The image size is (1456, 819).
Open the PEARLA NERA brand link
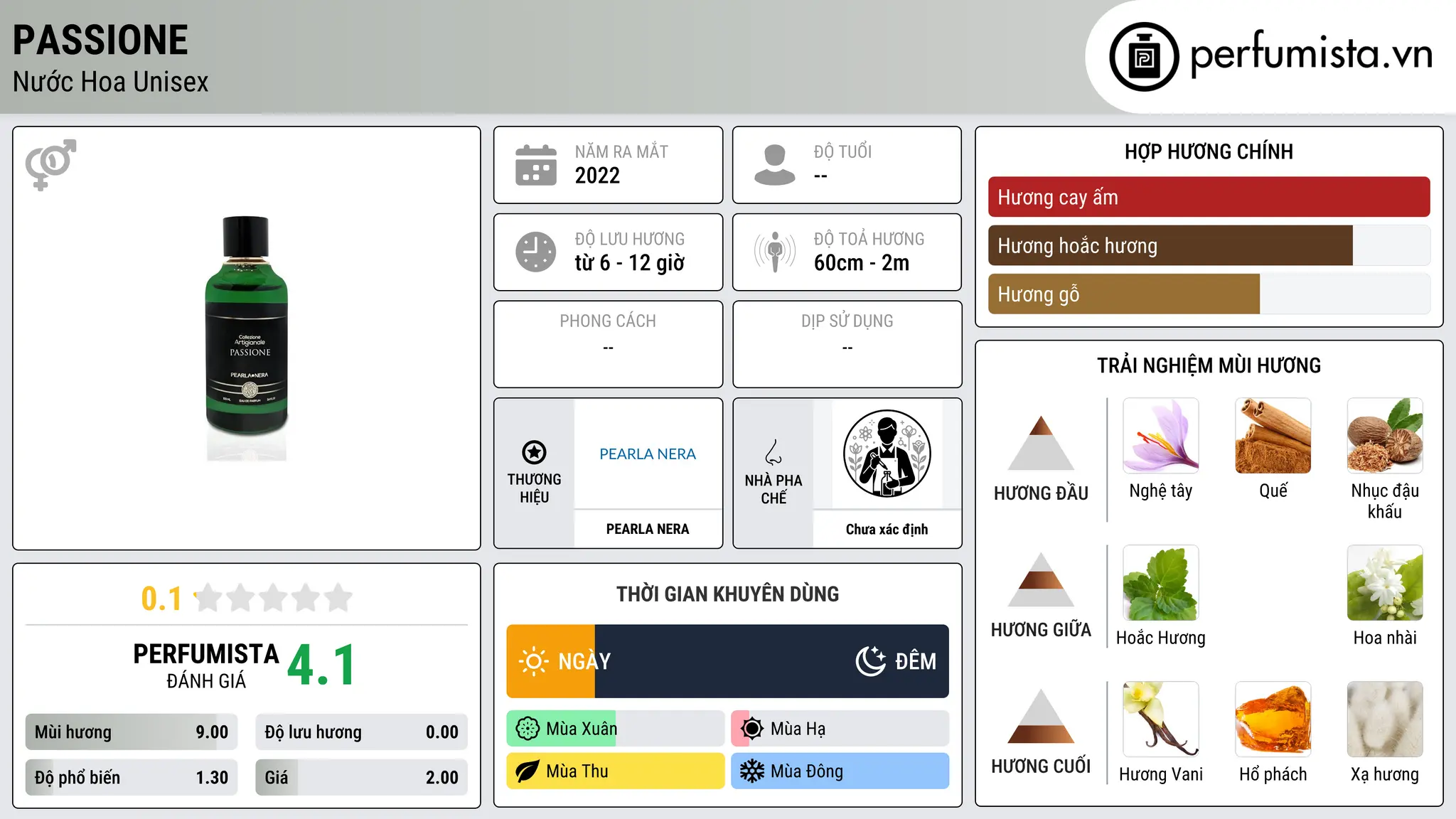pos(648,454)
